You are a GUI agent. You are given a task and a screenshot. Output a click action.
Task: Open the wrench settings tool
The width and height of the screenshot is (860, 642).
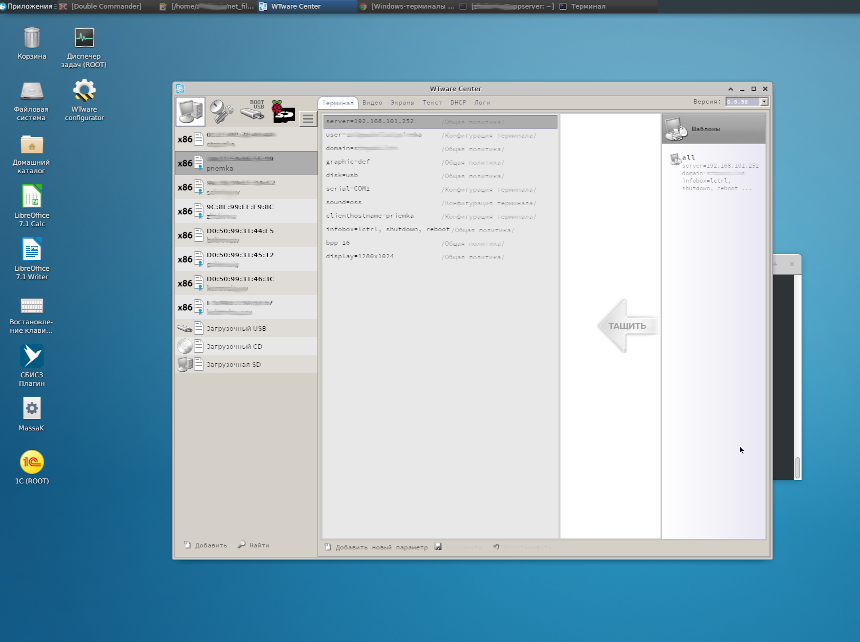[x=222, y=113]
